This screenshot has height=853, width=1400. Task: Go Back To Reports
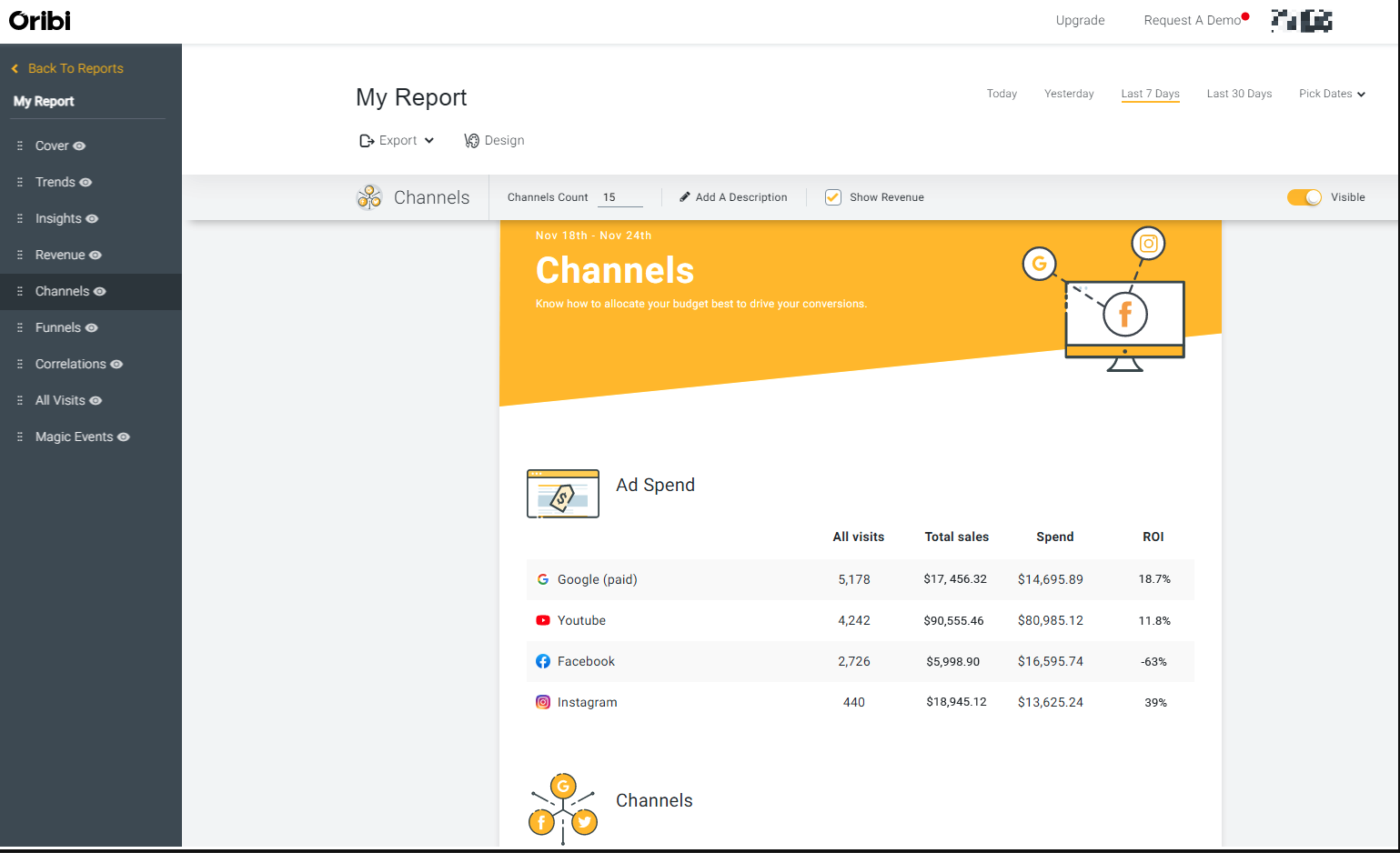pos(76,68)
